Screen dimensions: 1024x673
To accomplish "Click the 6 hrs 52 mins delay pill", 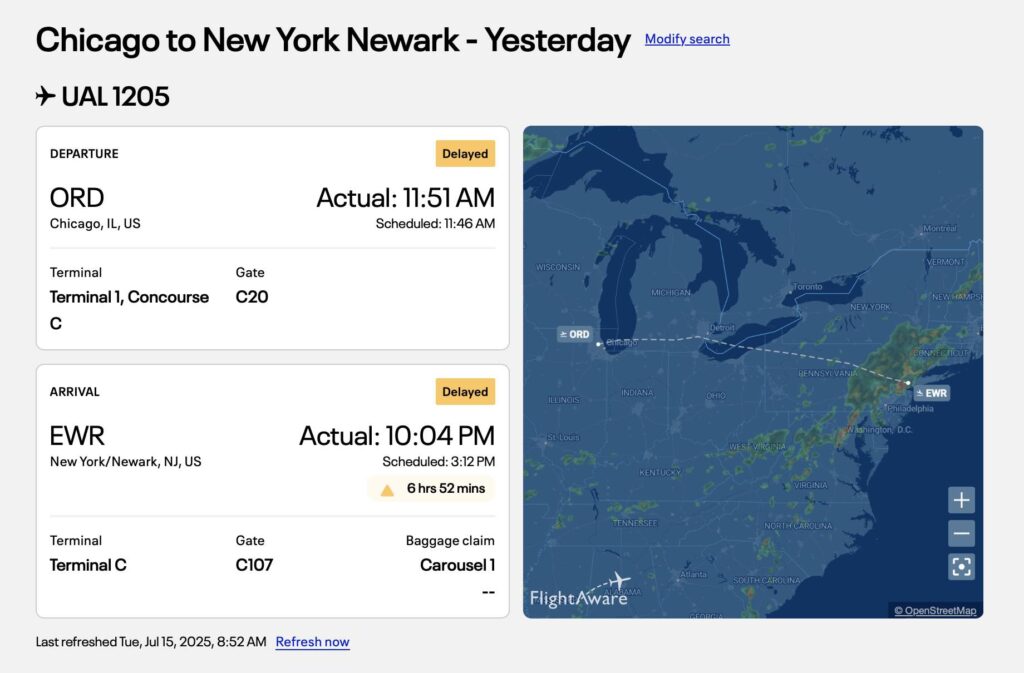I will point(431,488).
